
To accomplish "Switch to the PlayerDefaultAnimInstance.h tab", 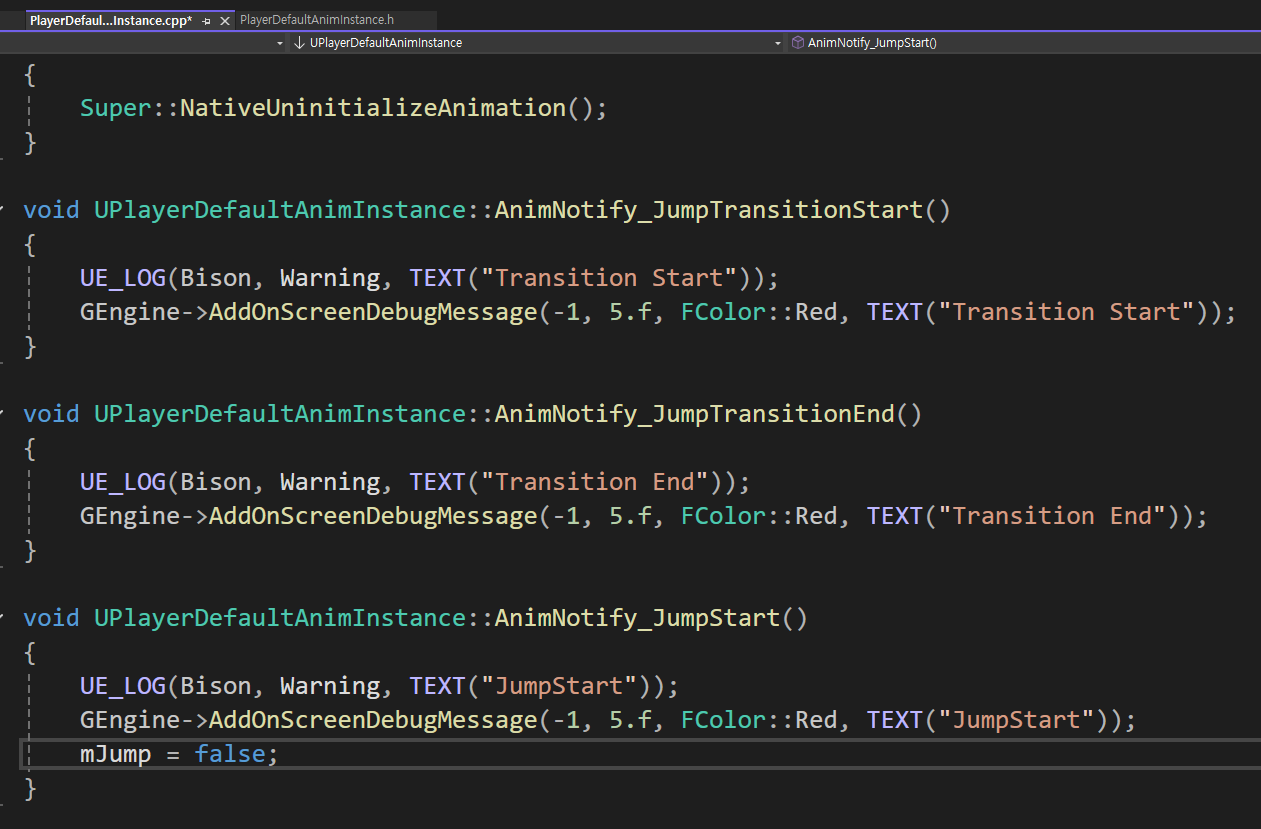I will (x=317, y=20).
